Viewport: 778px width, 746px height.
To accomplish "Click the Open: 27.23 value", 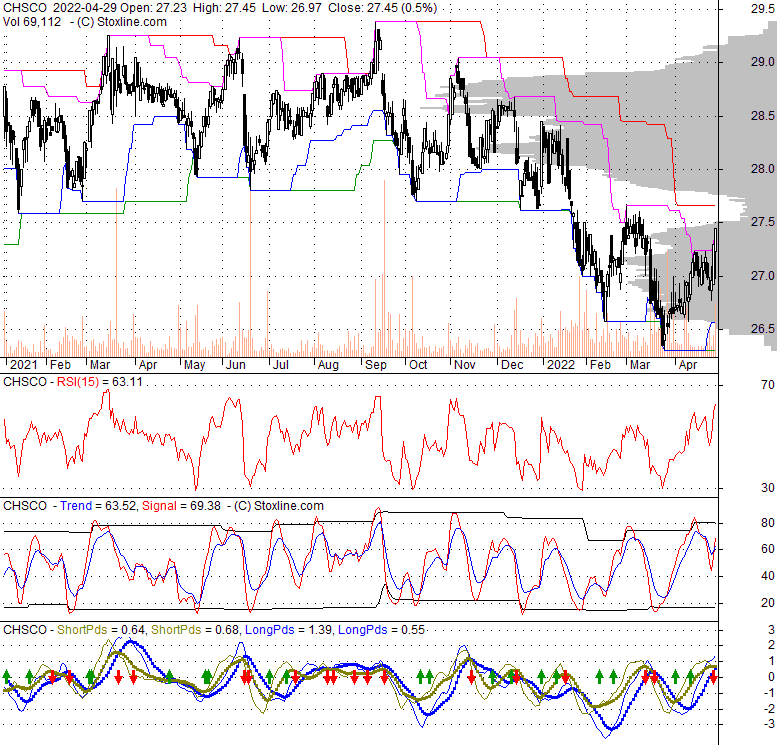I will 155,8.
